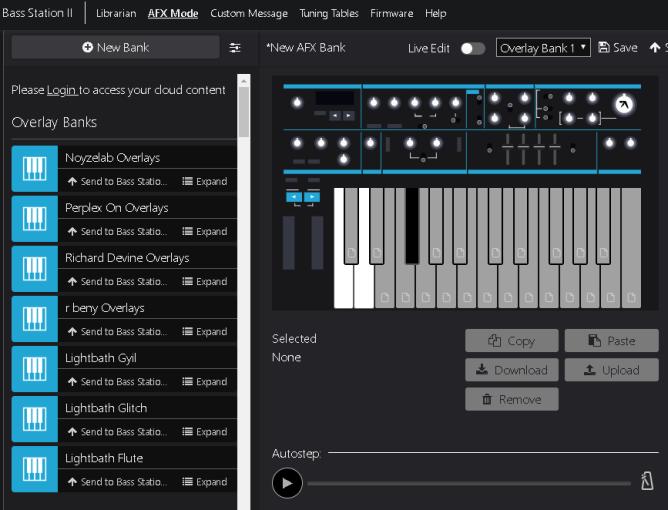668x510 pixels.
Task: Select the Perplex On Overlays keyboard icon
Action: pyautogui.click(x=35, y=219)
